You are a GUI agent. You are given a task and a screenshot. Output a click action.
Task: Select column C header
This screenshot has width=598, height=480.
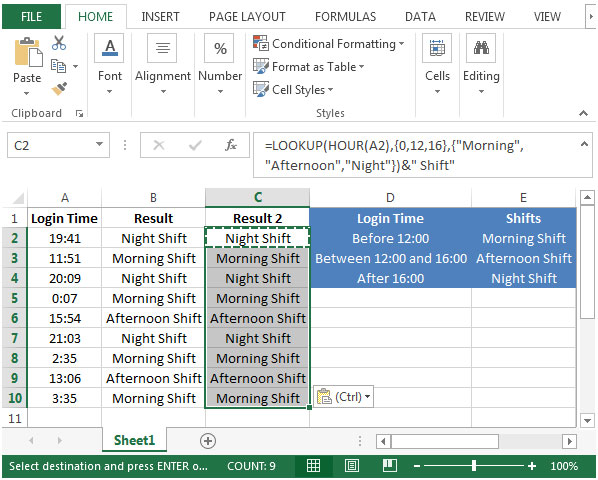pyautogui.click(x=257, y=197)
